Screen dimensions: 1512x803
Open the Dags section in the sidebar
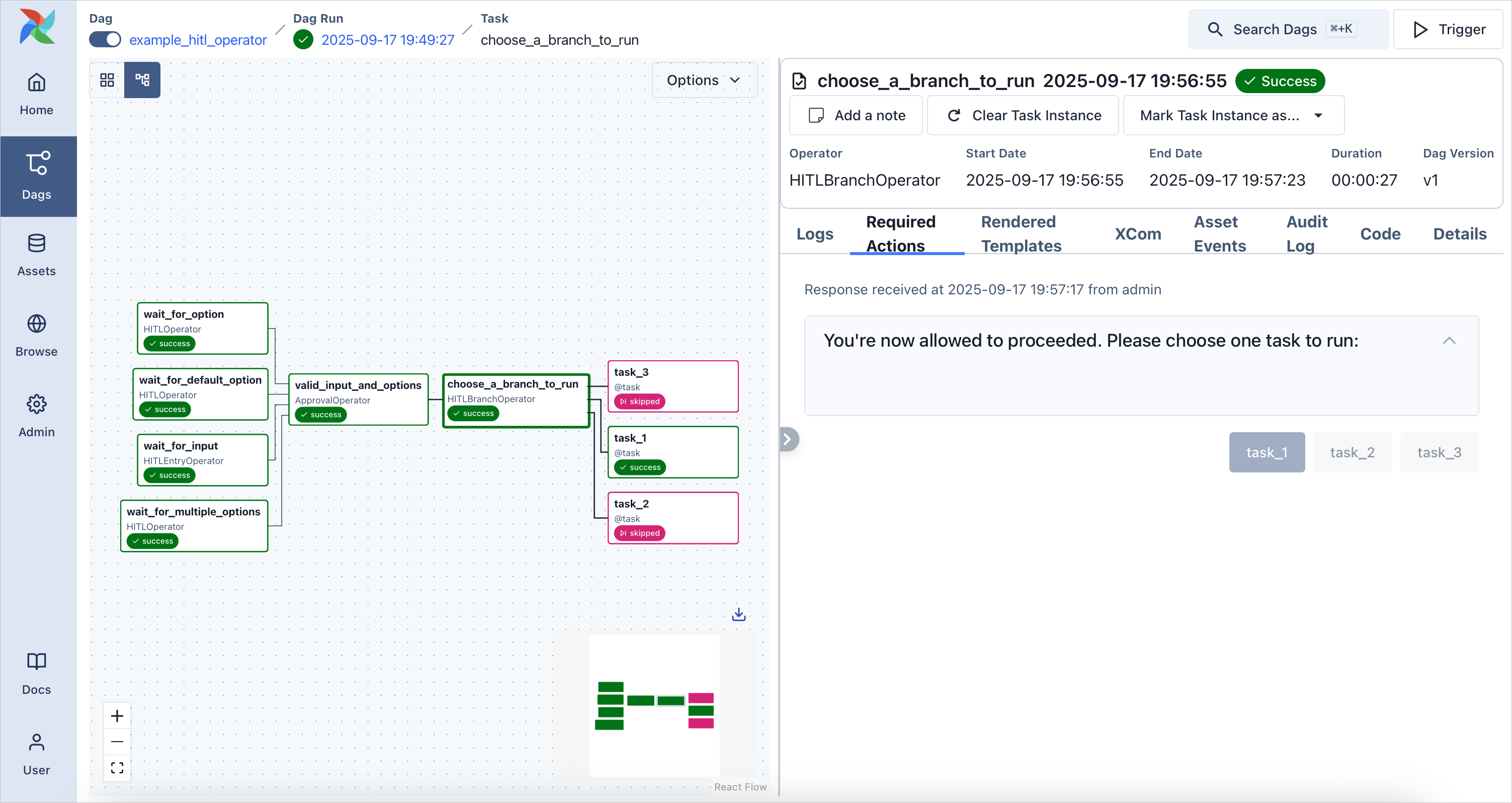[x=36, y=176]
